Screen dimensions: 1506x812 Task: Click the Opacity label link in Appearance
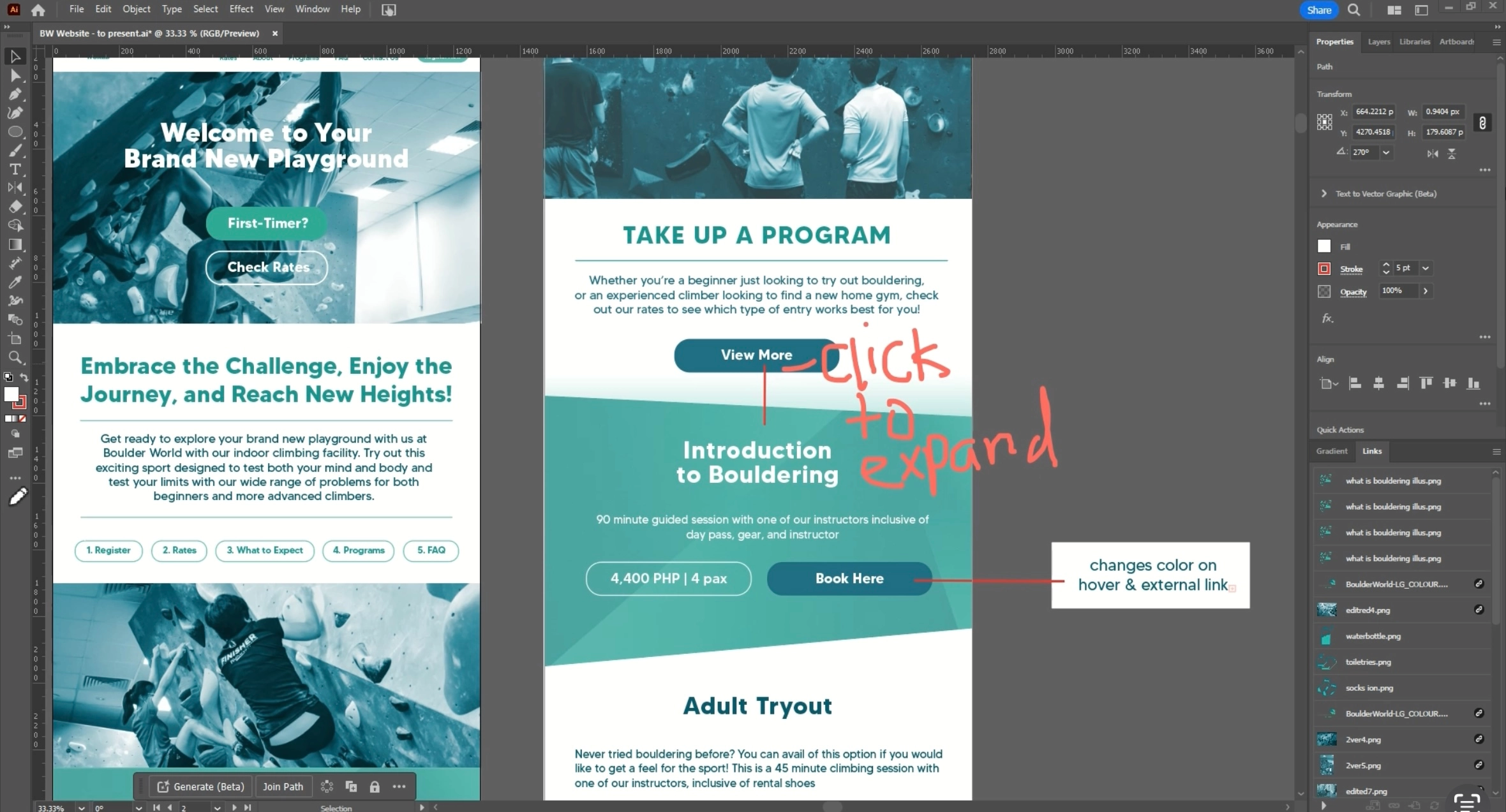point(1353,292)
